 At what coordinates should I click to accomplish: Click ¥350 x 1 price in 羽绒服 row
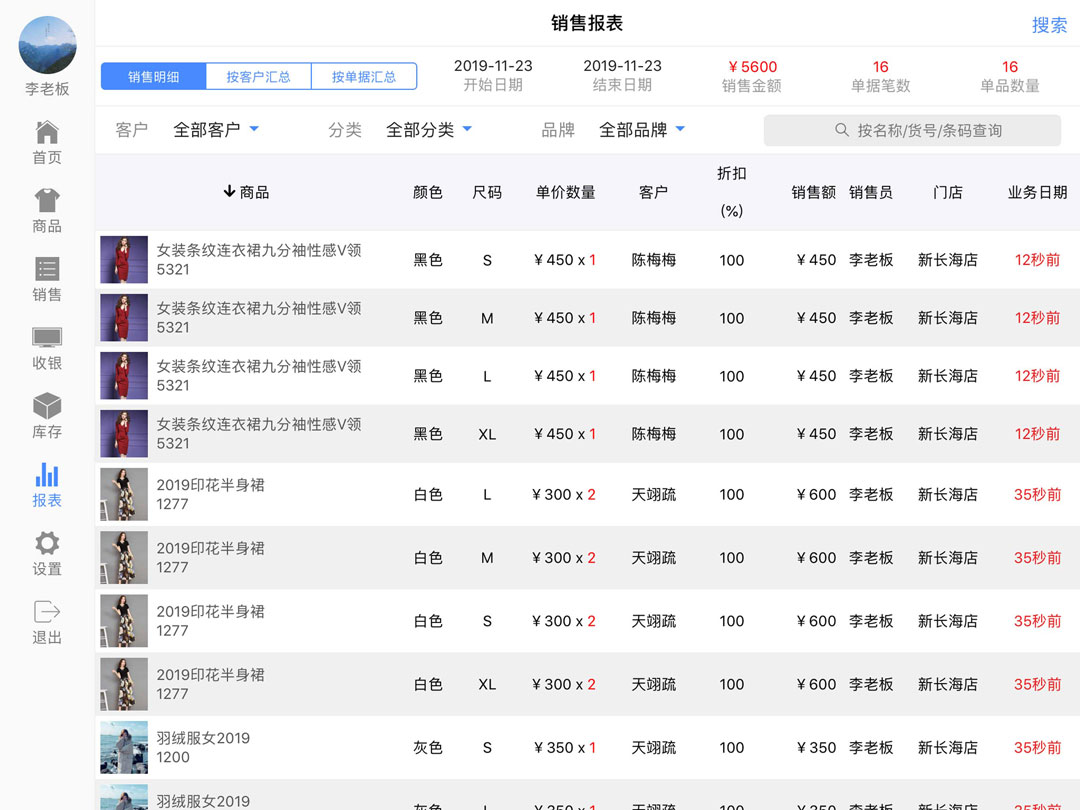point(564,747)
